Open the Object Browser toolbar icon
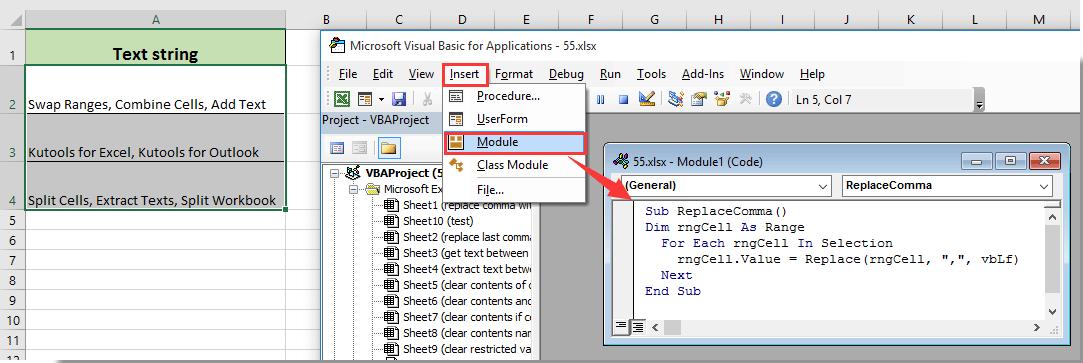This screenshot has height=363, width=1083. tap(722, 99)
